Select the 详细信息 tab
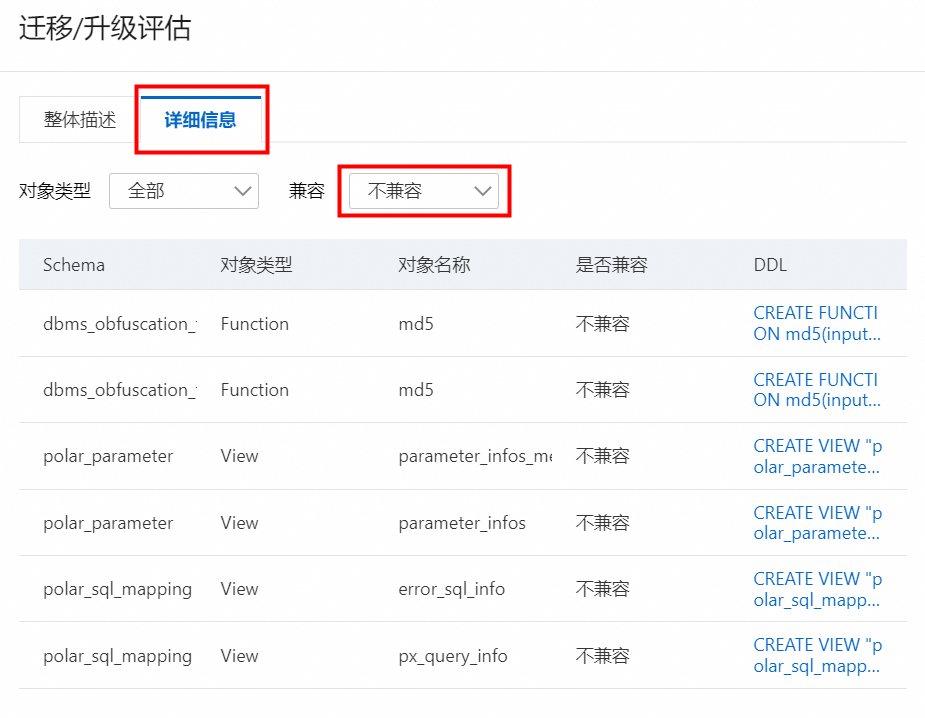This screenshot has height=718, width=925. [201, 120]
